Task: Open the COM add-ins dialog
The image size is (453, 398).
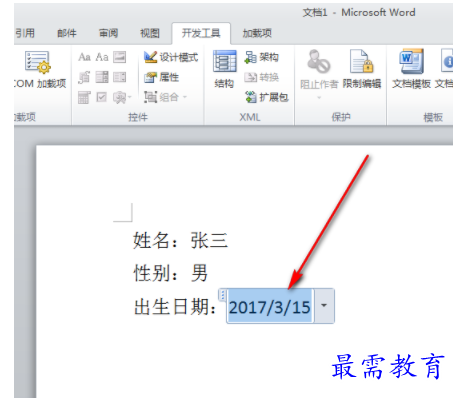Action: (39, 69)
